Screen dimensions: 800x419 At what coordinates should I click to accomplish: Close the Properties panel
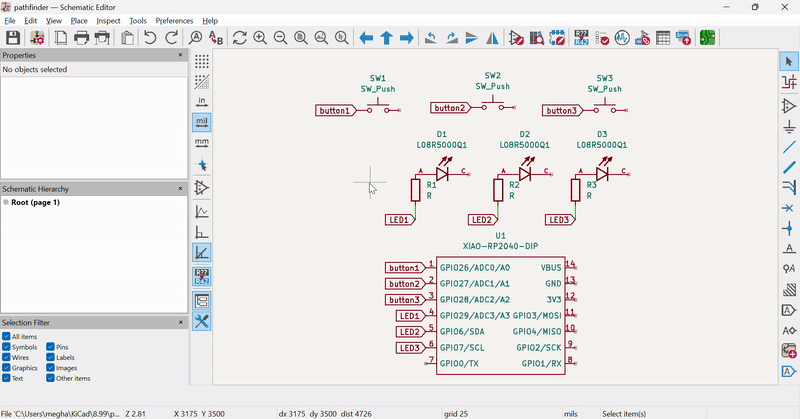tap(181, 55)
